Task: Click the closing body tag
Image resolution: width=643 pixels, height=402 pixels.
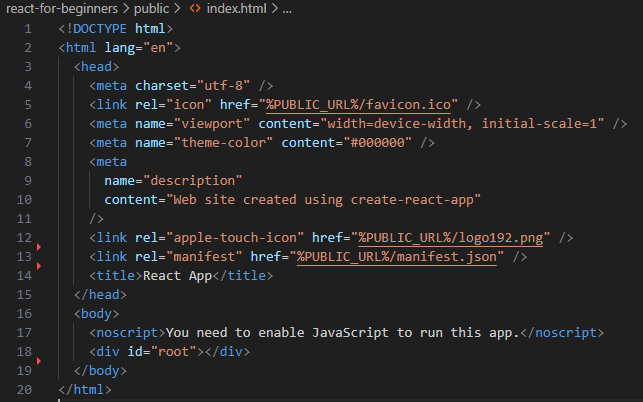Action: pos(100,371)
